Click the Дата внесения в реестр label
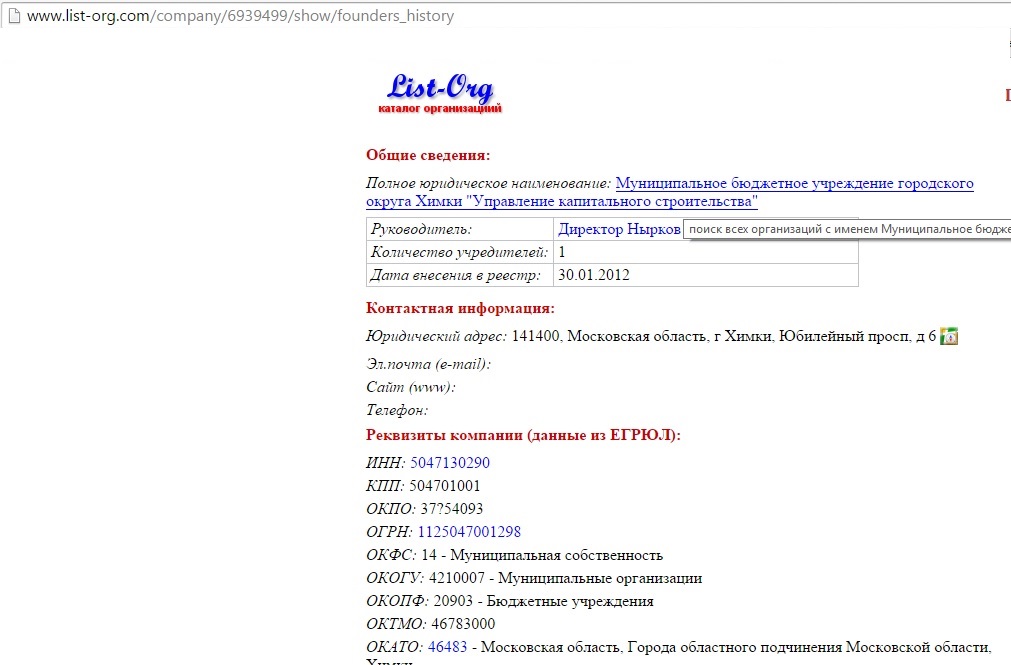 tap(455, 275)
